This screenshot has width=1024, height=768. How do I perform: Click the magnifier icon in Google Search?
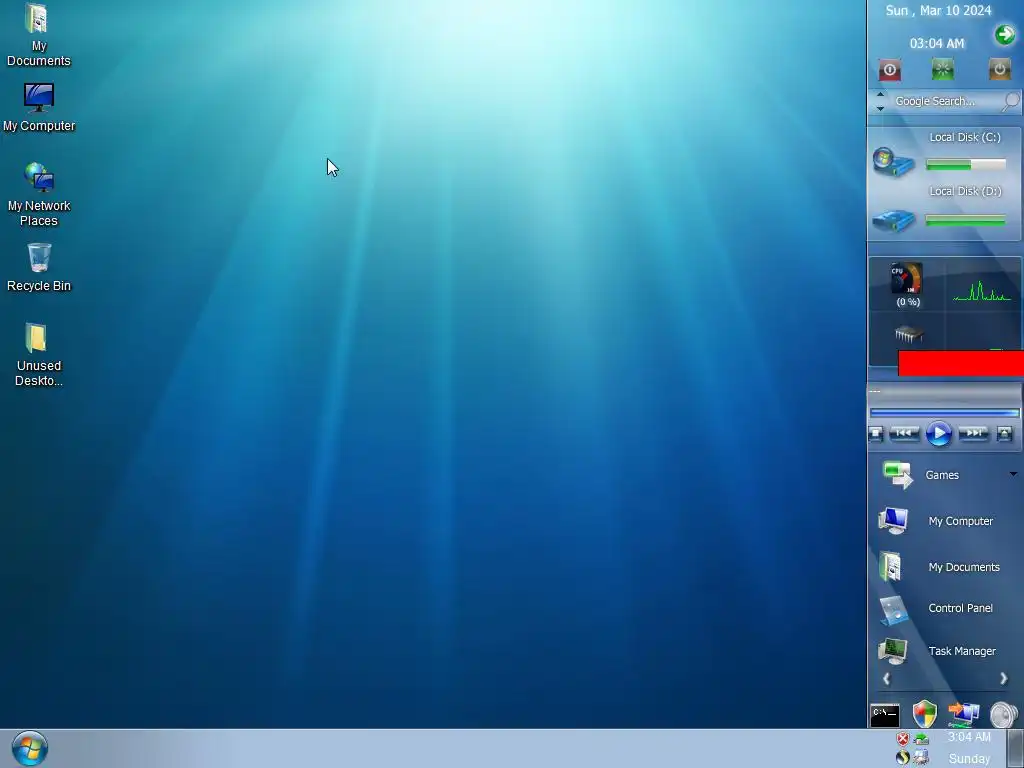click(x=1010, y=101)
